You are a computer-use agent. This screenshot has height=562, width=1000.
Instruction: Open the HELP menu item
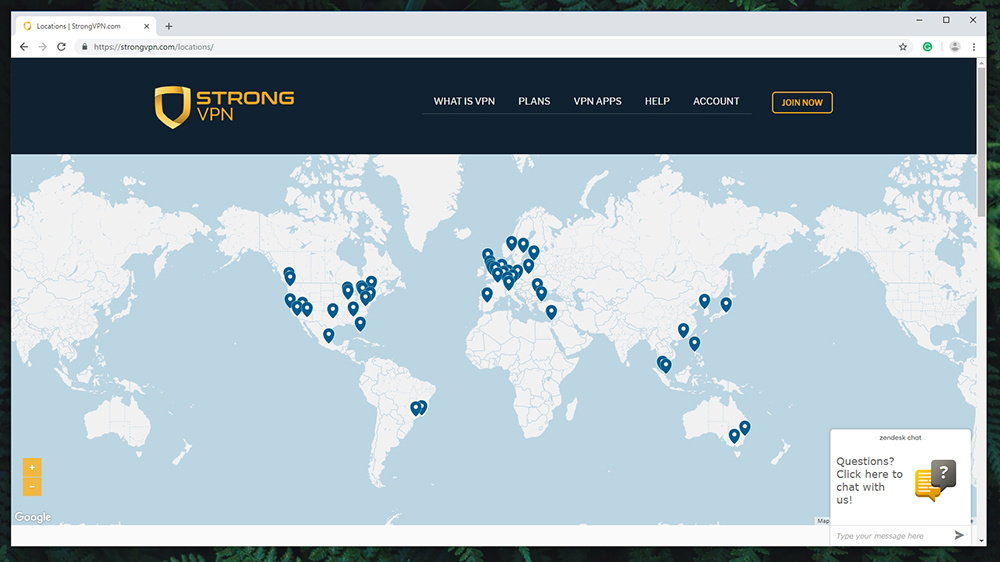[x=657, y=101]
